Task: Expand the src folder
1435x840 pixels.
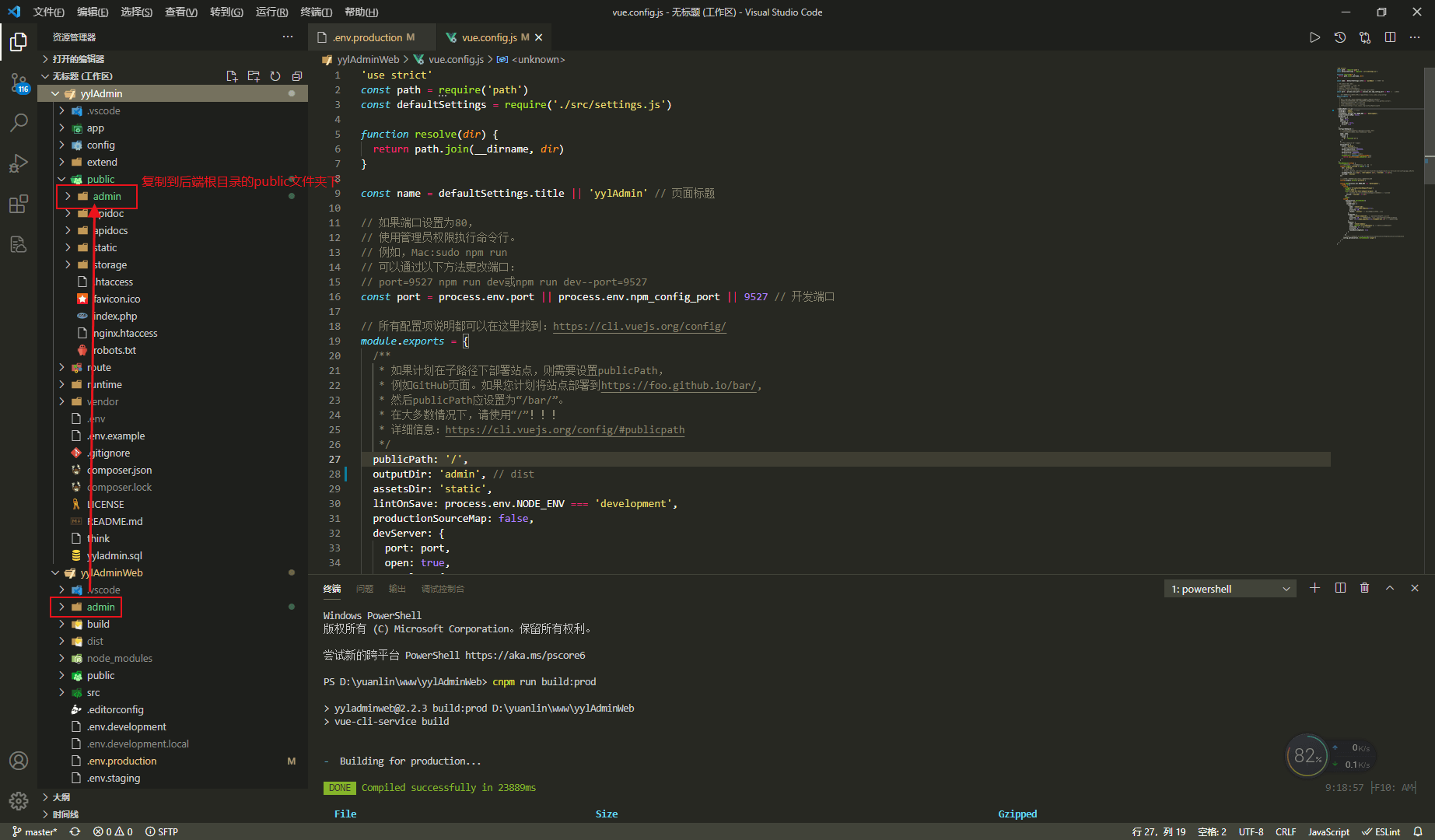Action: (93, 692)
